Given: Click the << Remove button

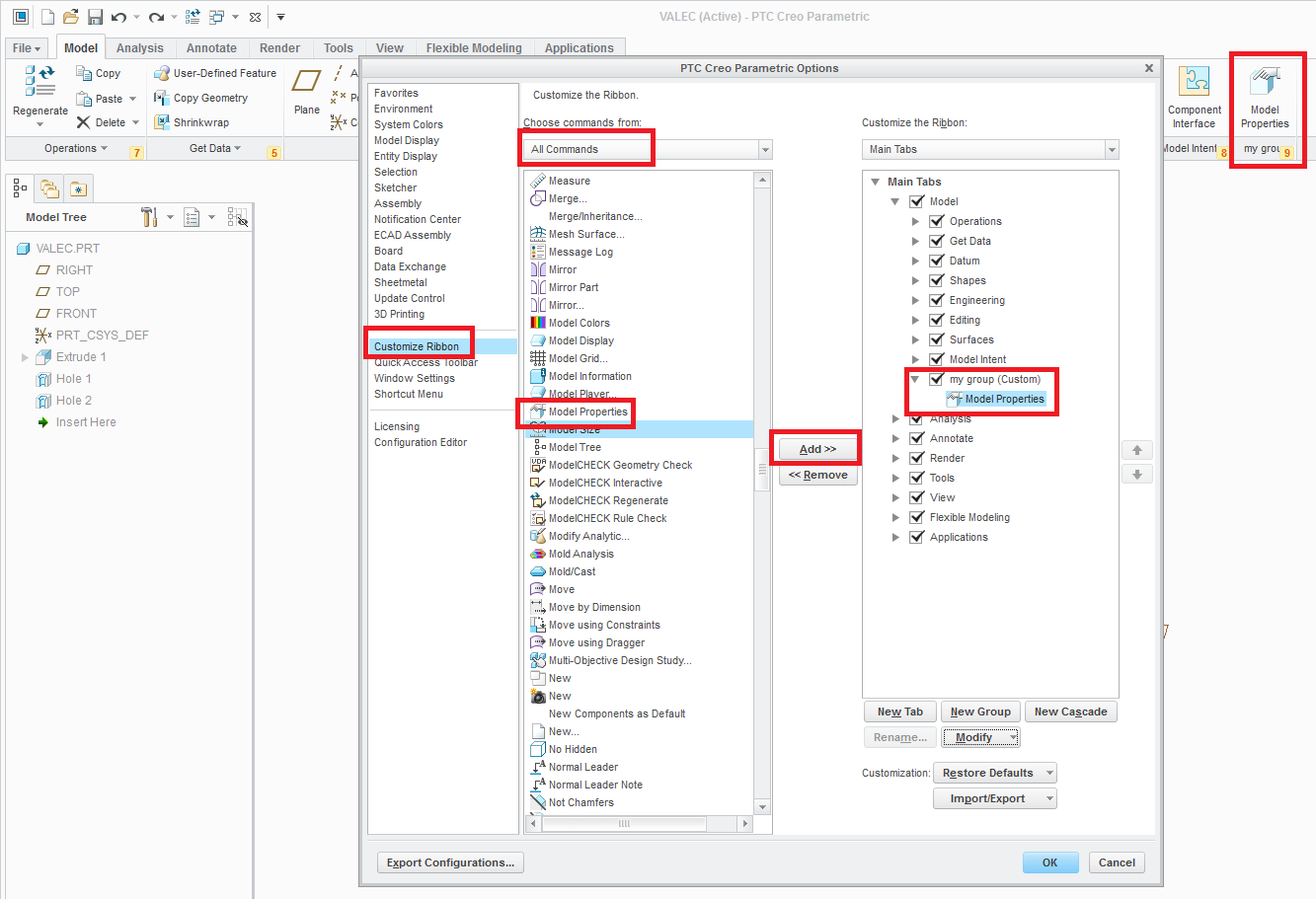Looking at the screenshot, I should coord(817,475).
